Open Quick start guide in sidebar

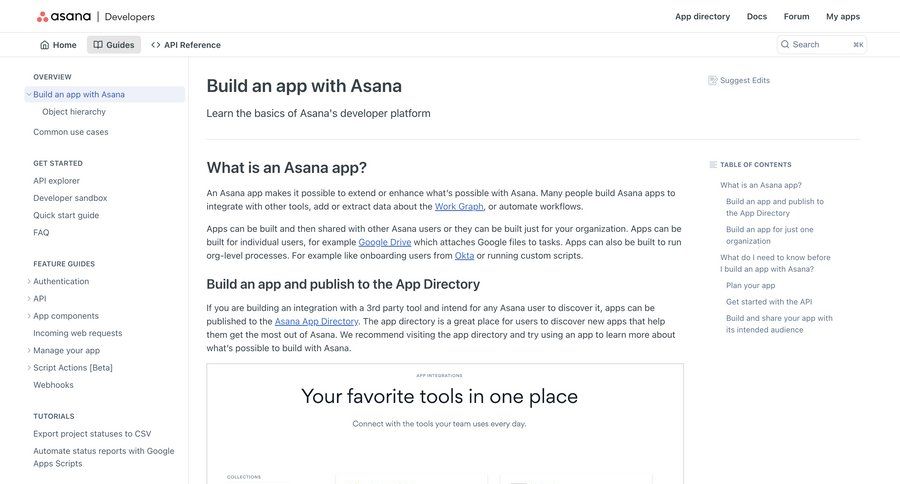[x=66, y=215]
